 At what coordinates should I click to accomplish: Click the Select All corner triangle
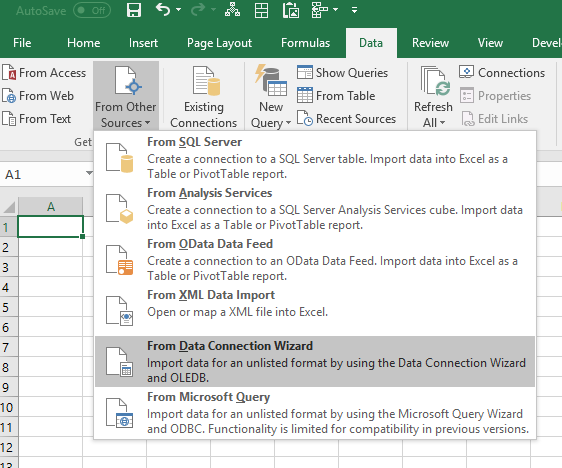(x=9, y=207)
